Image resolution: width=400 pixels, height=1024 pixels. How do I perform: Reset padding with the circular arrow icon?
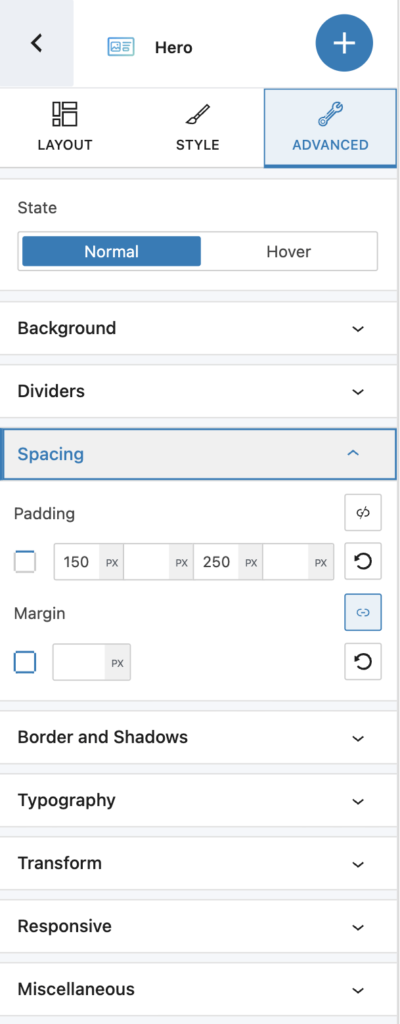pyautogui.click(x=363, y=562)
